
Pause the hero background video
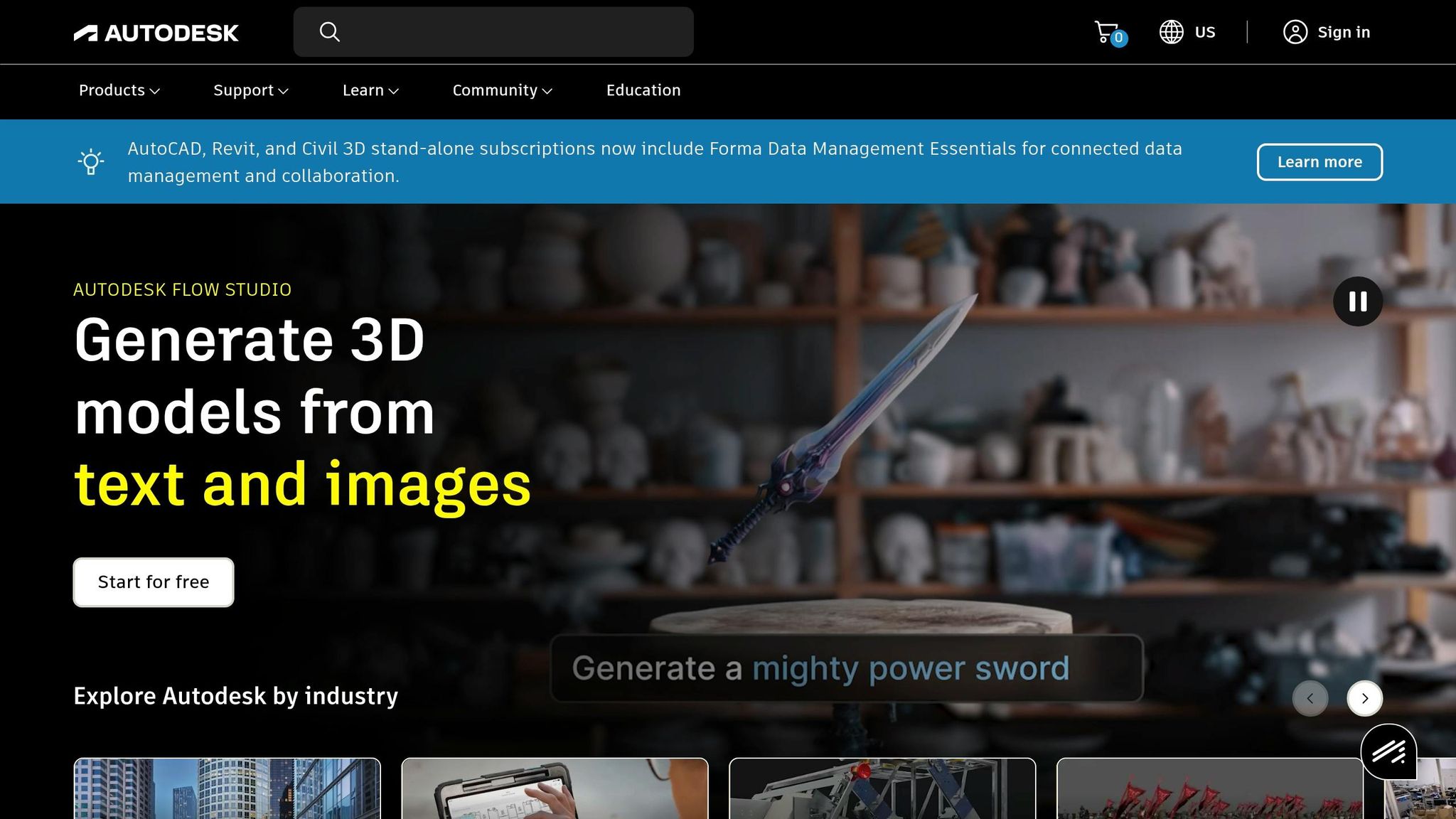pos(1359,301)
